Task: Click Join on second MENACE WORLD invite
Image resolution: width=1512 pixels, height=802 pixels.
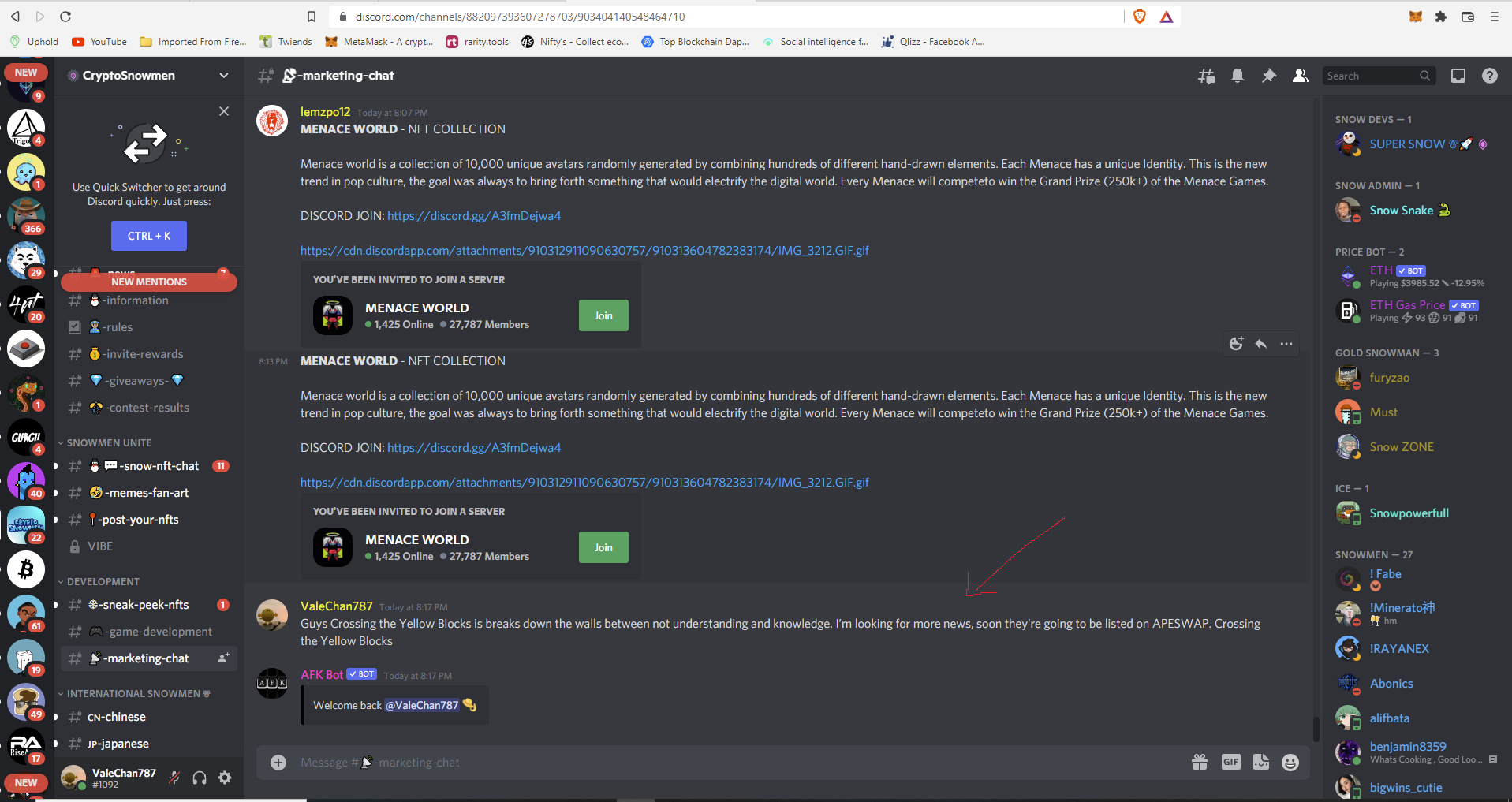Action: pos(603,547)
